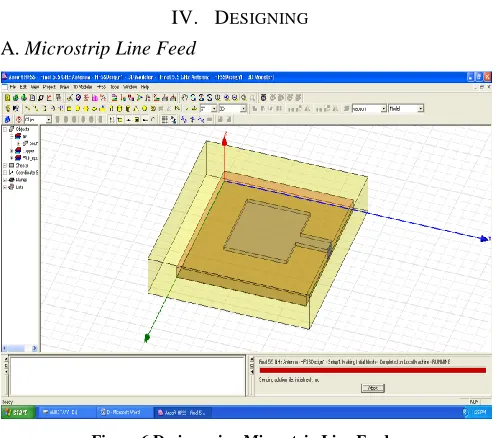The height and width of the screenshot is (438, 496).
Task: Click the model tree horizontal scrollbar
Action: pyautogui.click(x=20, y=348)
